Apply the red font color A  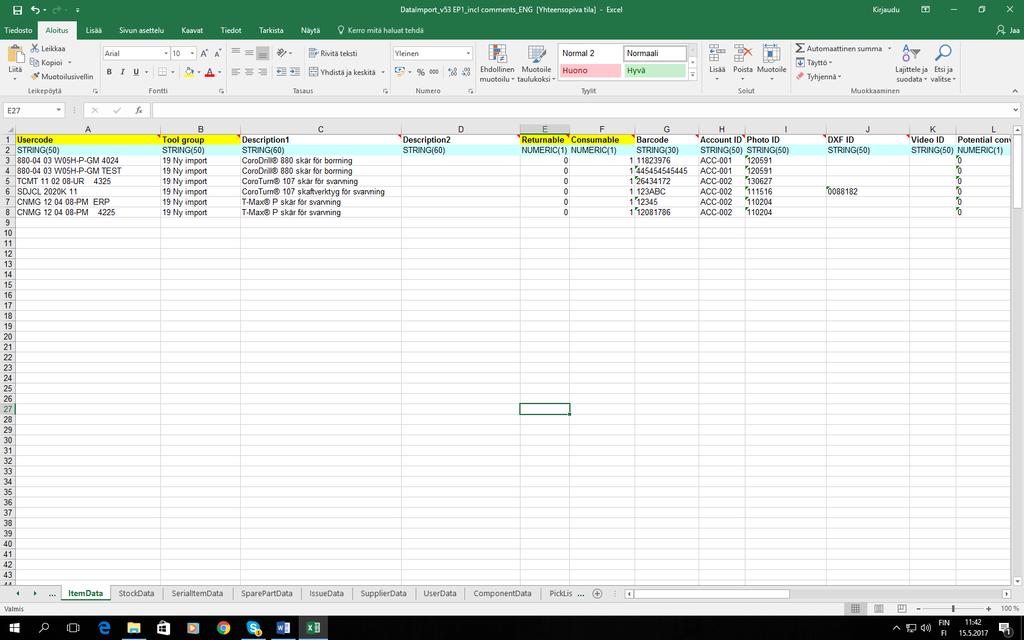210,72
